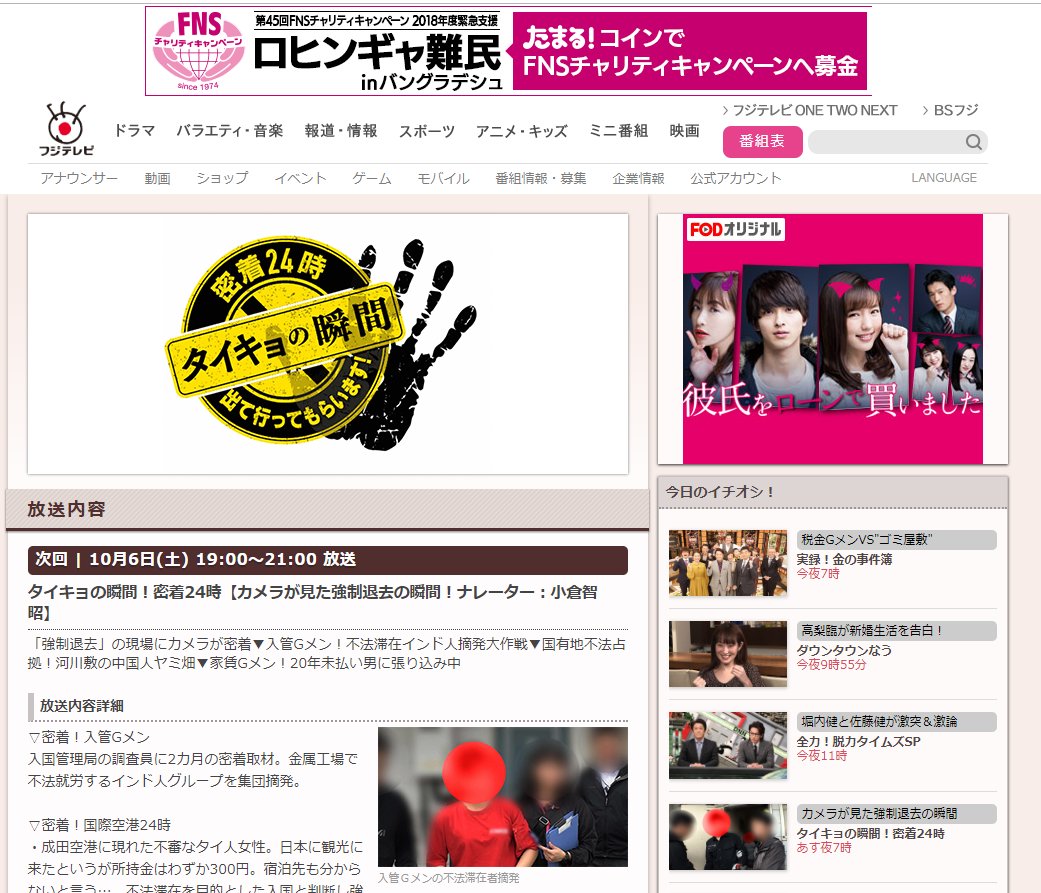Click the Fuji TV logo icon

pyautogui.click(x=66, y=129)
